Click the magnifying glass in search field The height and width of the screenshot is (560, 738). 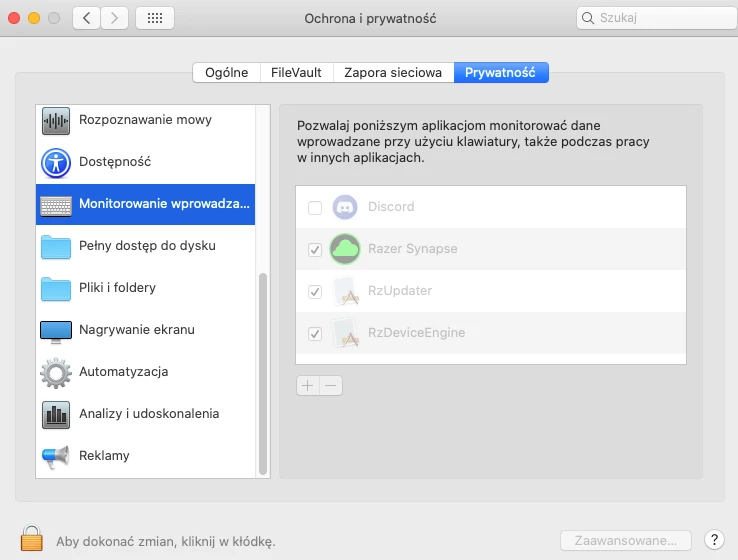(587, 18)
